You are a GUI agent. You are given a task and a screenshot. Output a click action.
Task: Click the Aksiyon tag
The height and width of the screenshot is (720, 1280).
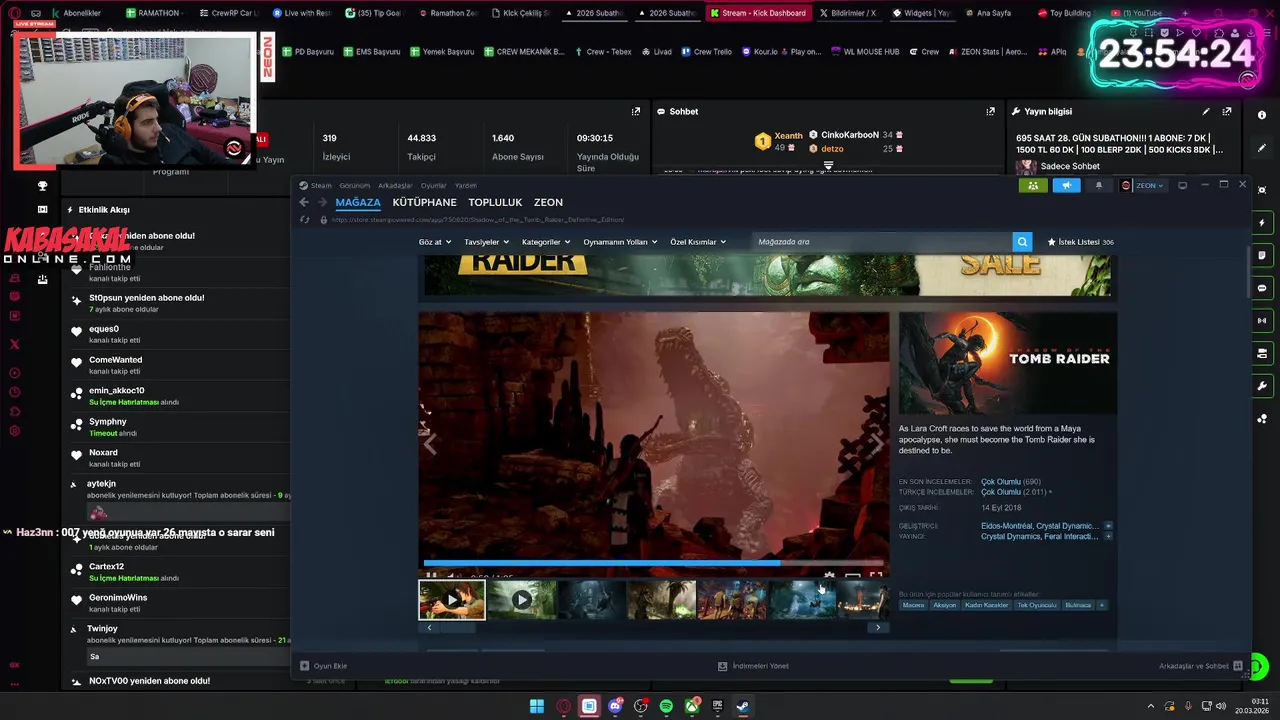click(945, 605)
